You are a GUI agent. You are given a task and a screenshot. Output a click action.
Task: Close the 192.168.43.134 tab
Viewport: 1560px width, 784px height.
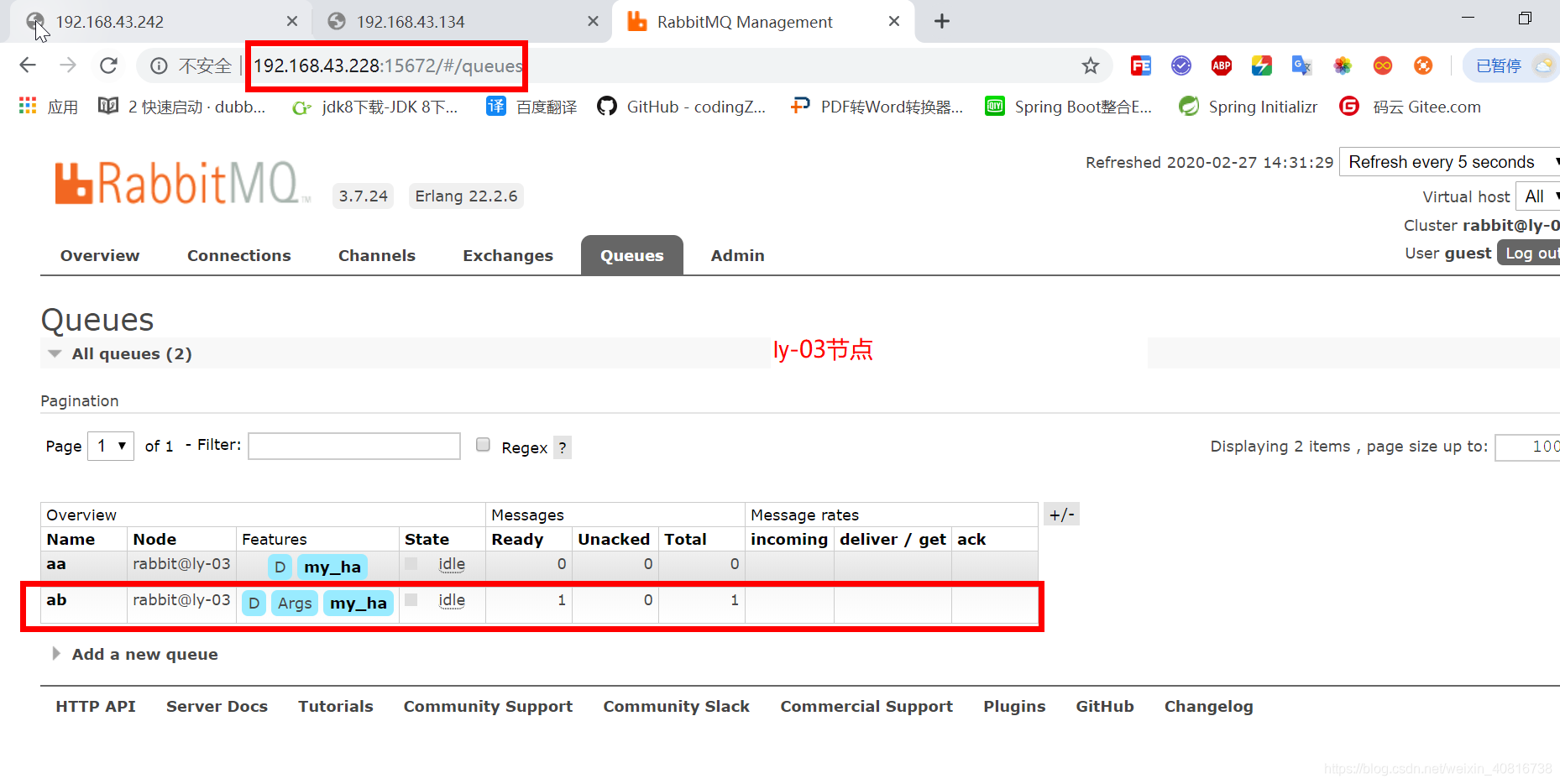click(x=593, y=21)
